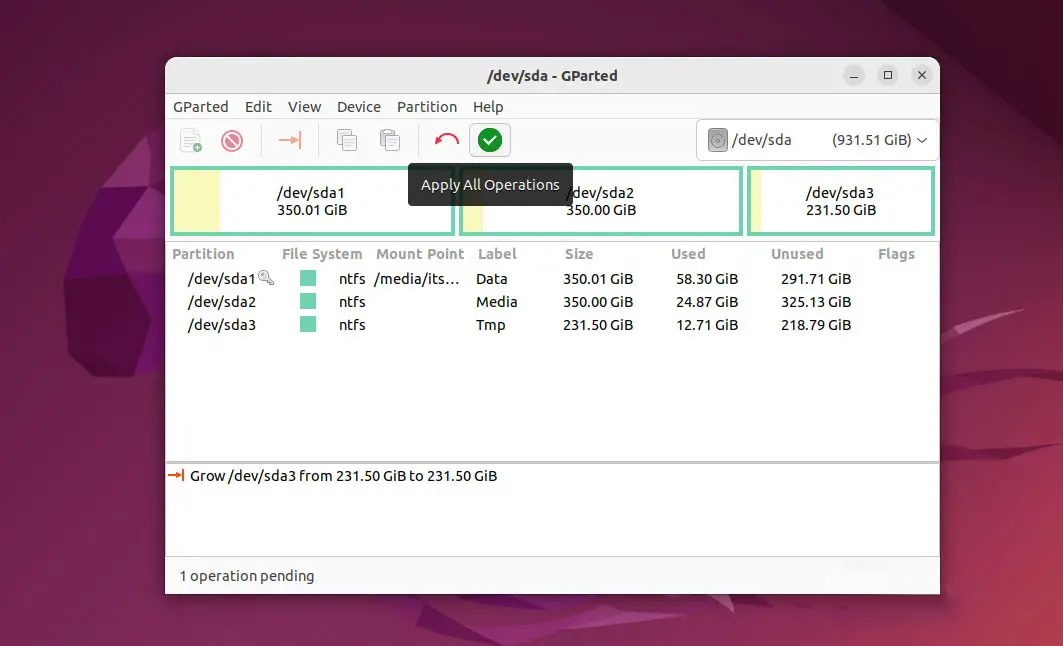Image resolution: width=1063 pixels, height=646 pixels.
Task: Open the View menu
Action: coord(304,107)
